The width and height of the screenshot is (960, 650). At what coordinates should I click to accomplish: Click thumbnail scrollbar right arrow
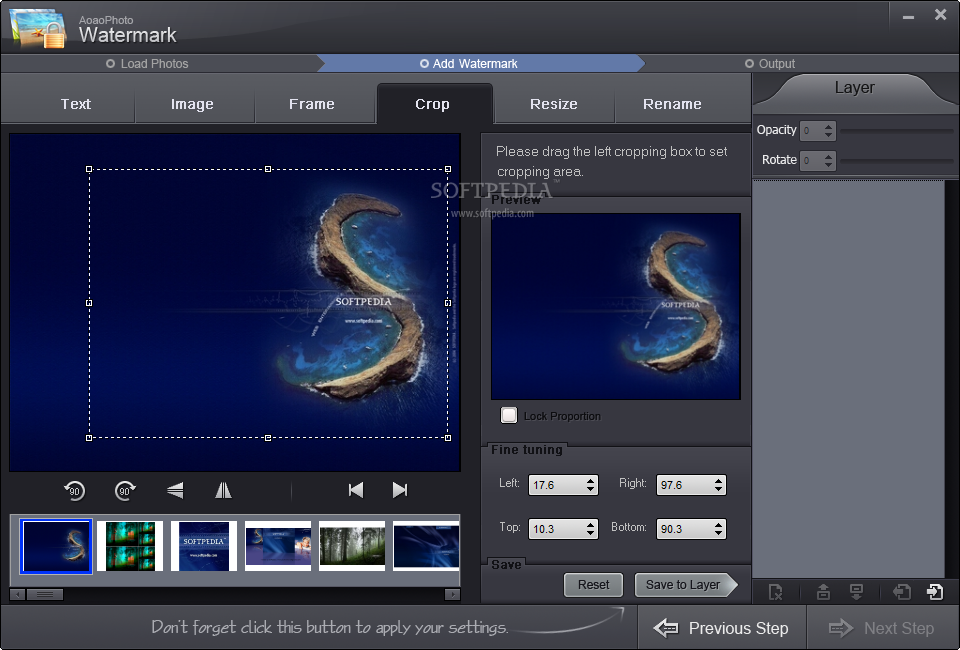click(x=452, y=594)
